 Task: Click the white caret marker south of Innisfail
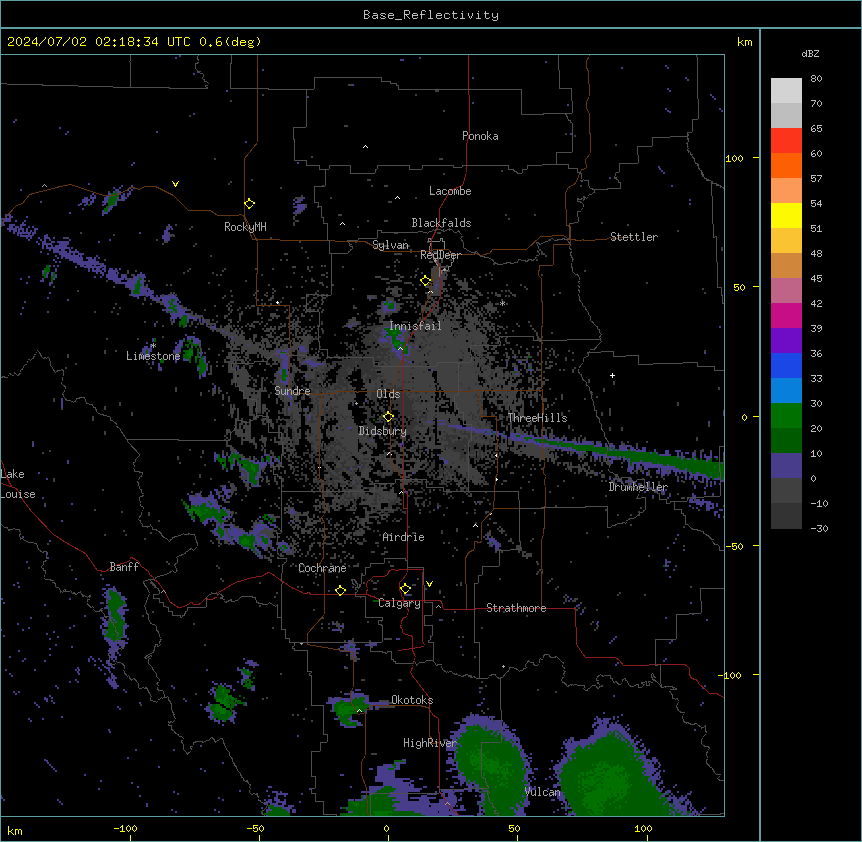coord(400,348)
